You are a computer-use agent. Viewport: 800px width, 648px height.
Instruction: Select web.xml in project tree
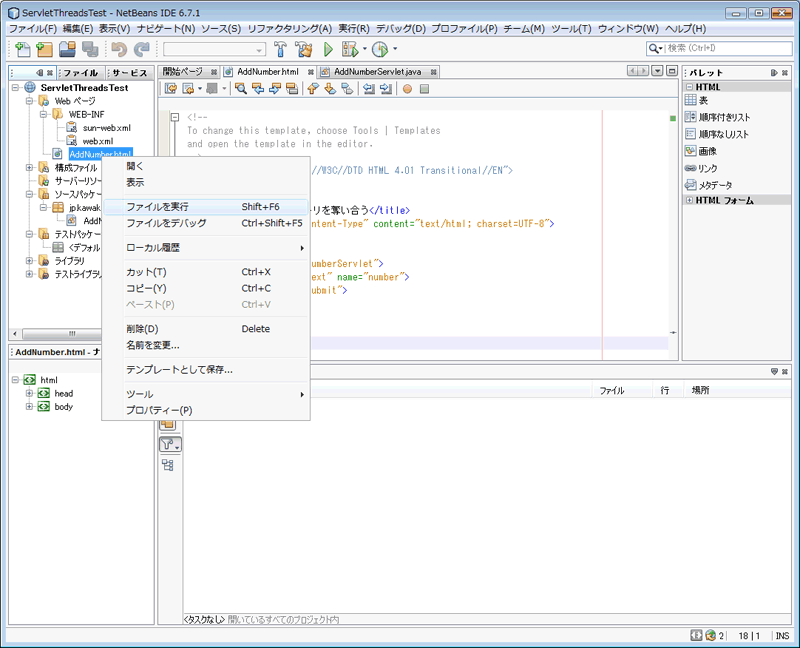[98, 141]
